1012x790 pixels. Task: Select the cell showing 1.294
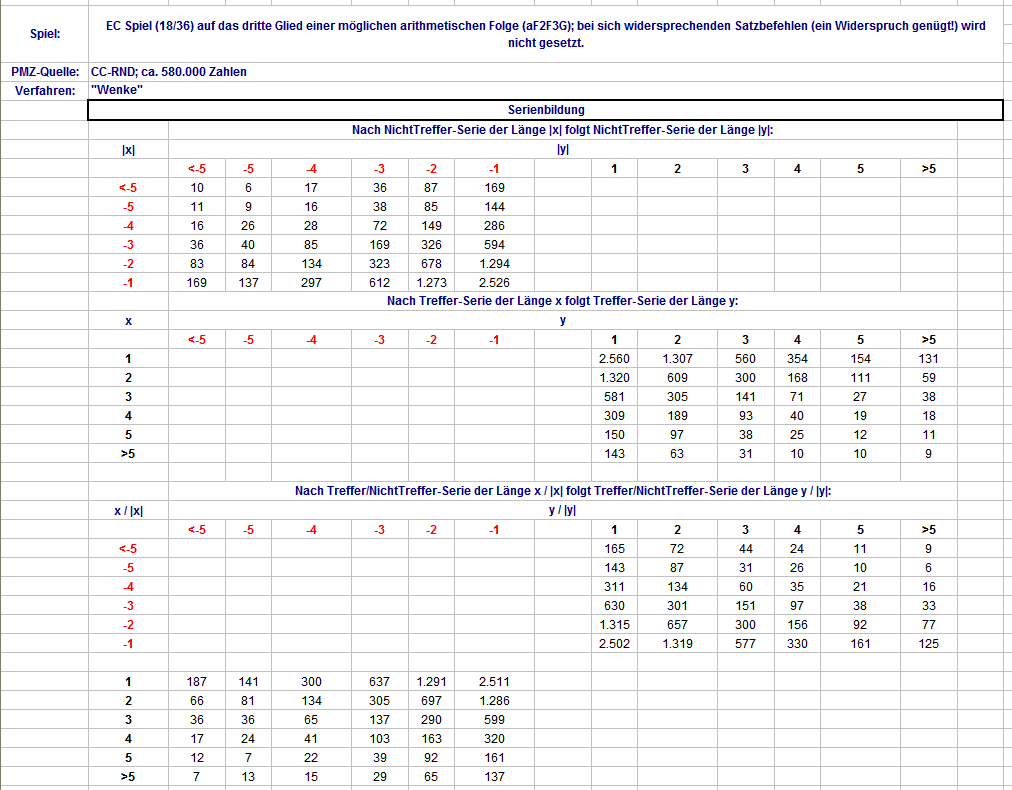click(494, 264)
